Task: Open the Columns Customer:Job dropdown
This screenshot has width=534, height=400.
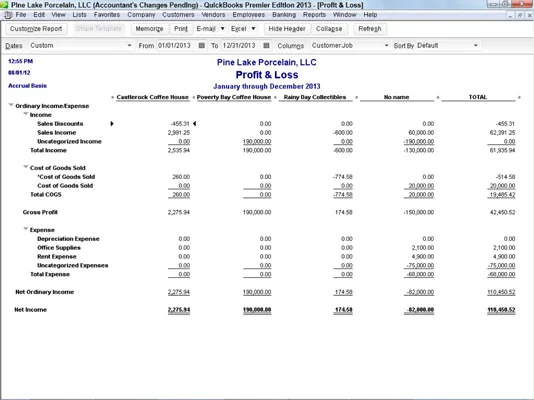Action: (x=386, y=46)
